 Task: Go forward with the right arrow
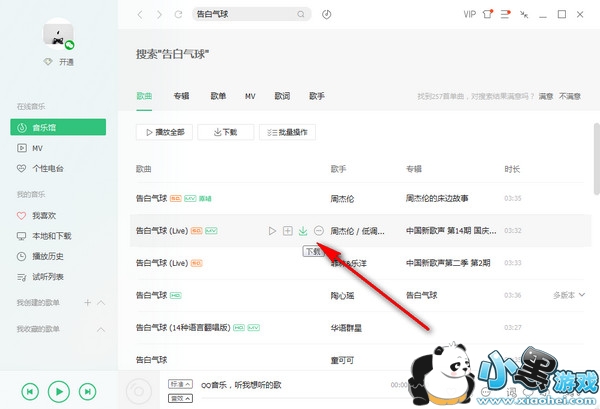159,15
